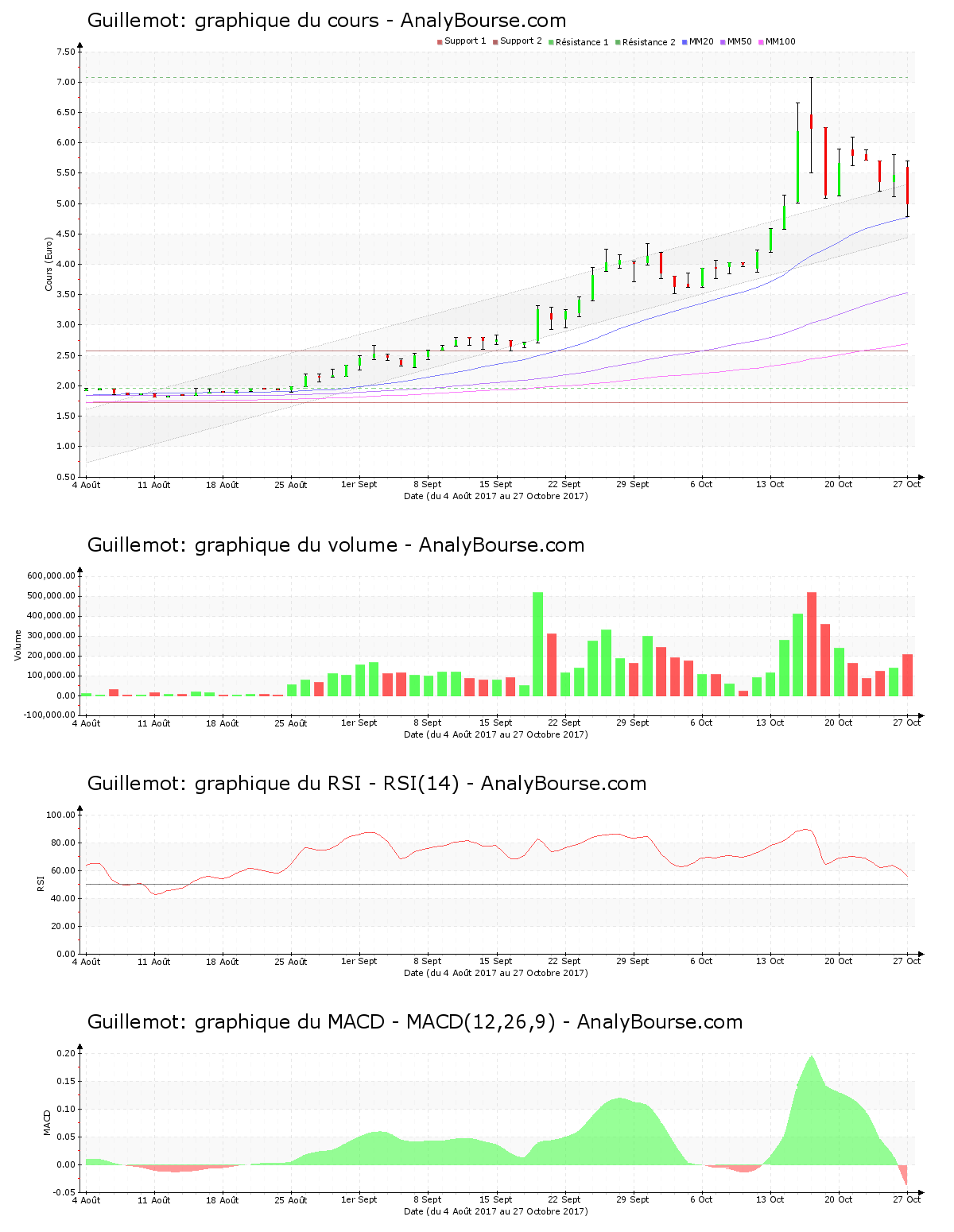This screenshot has height=1232, width=954.
Task: Click the 'Guillemot: graphique du cours' title
Action: 233,21
